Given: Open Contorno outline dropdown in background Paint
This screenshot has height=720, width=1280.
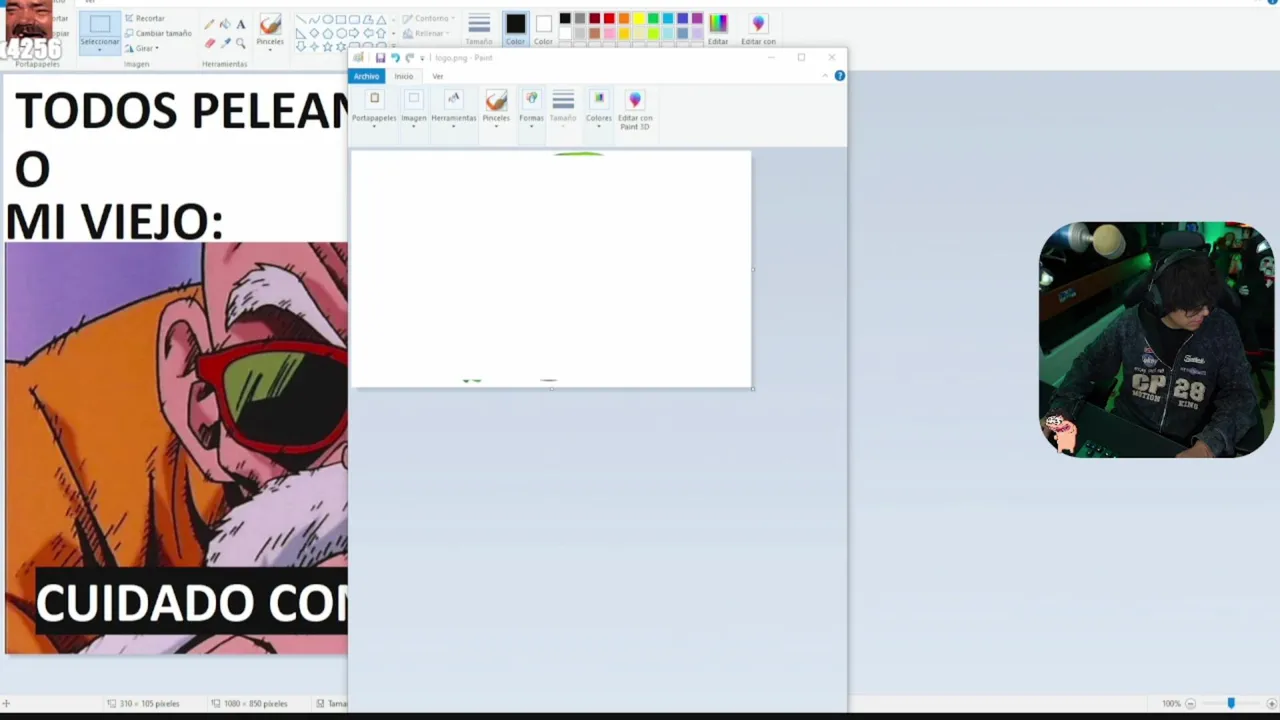Looking at the screenshot, I should (428, 18).
